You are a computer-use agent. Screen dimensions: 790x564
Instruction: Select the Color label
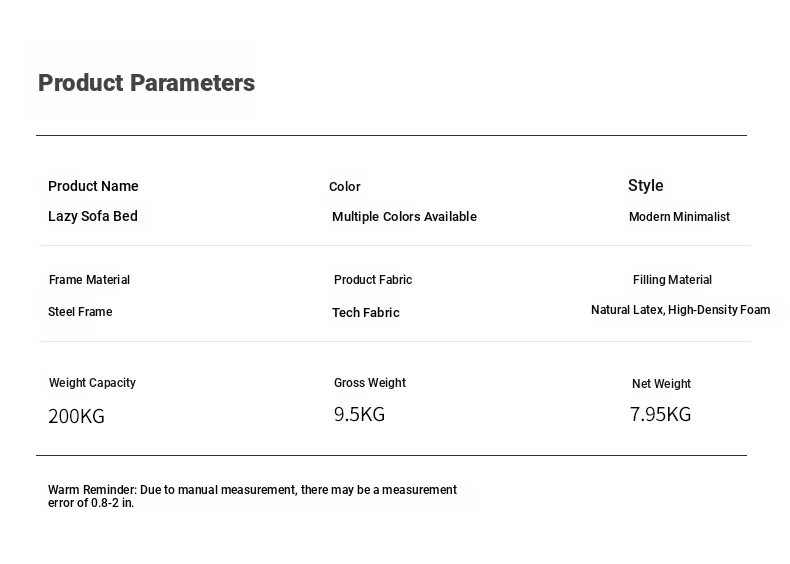[344, 187]
